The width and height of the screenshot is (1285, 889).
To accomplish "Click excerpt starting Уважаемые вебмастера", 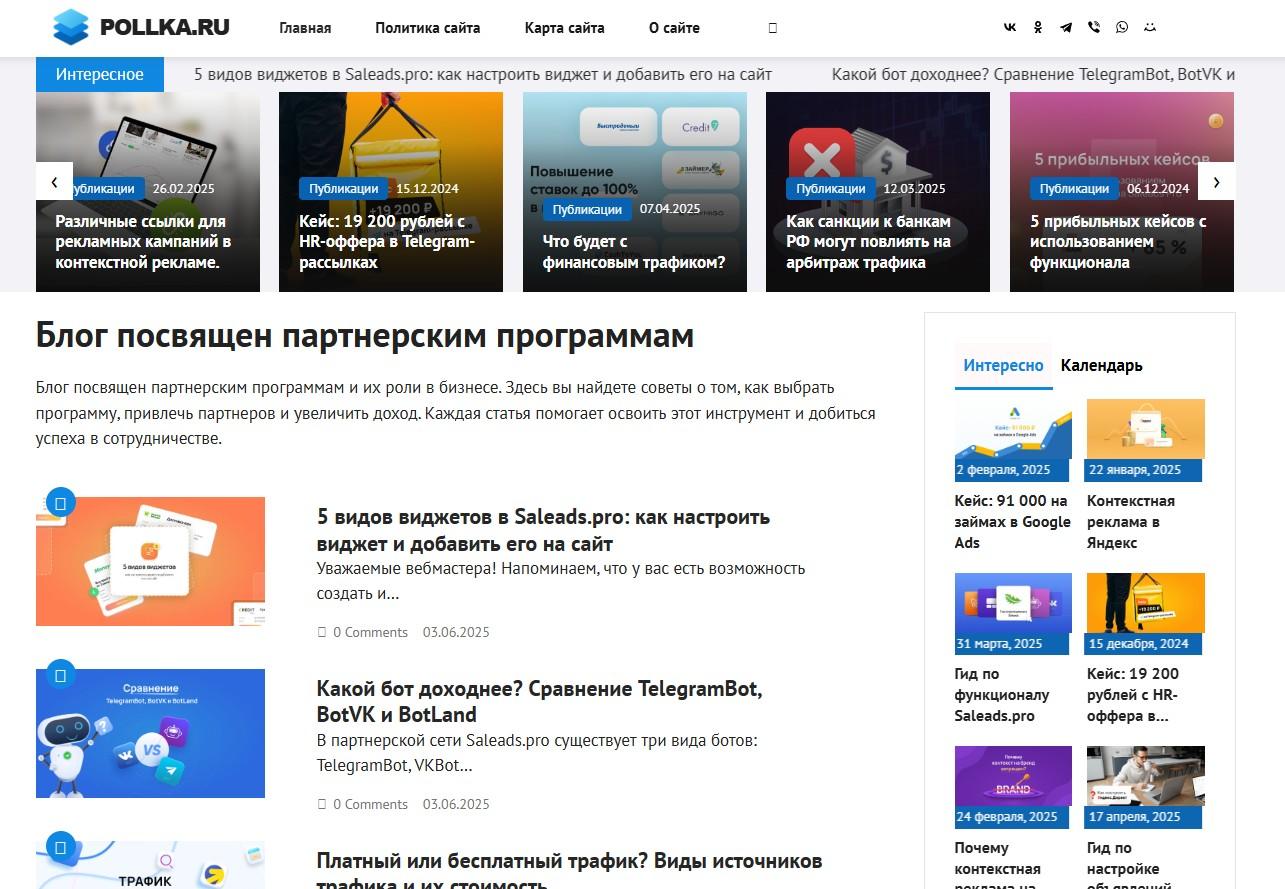I will tap(561, 581).
